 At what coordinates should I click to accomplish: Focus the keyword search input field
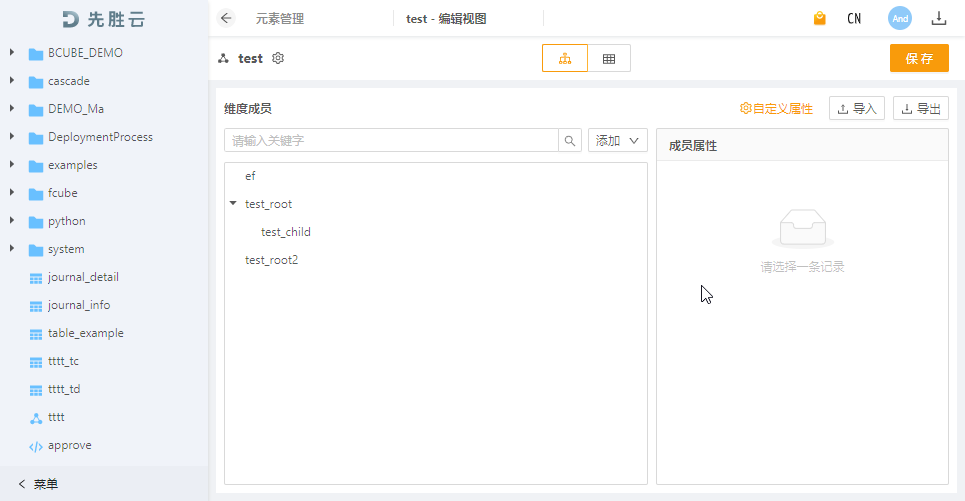tap(390, 141)
